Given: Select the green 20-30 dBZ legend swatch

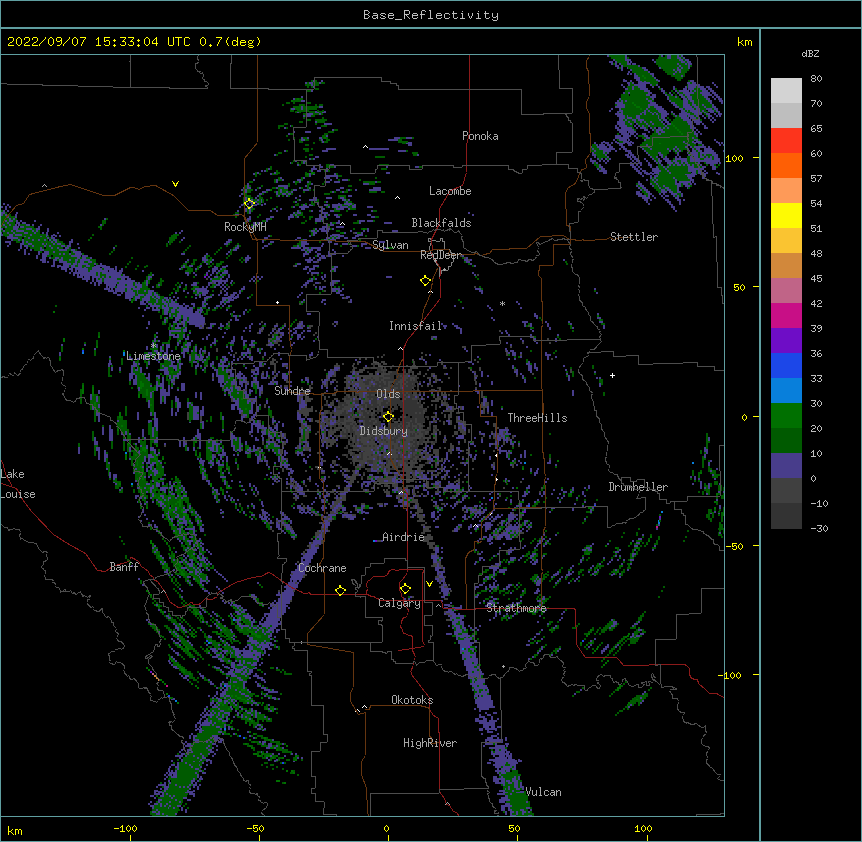Looking at the screenshot, I should (786, 416).
